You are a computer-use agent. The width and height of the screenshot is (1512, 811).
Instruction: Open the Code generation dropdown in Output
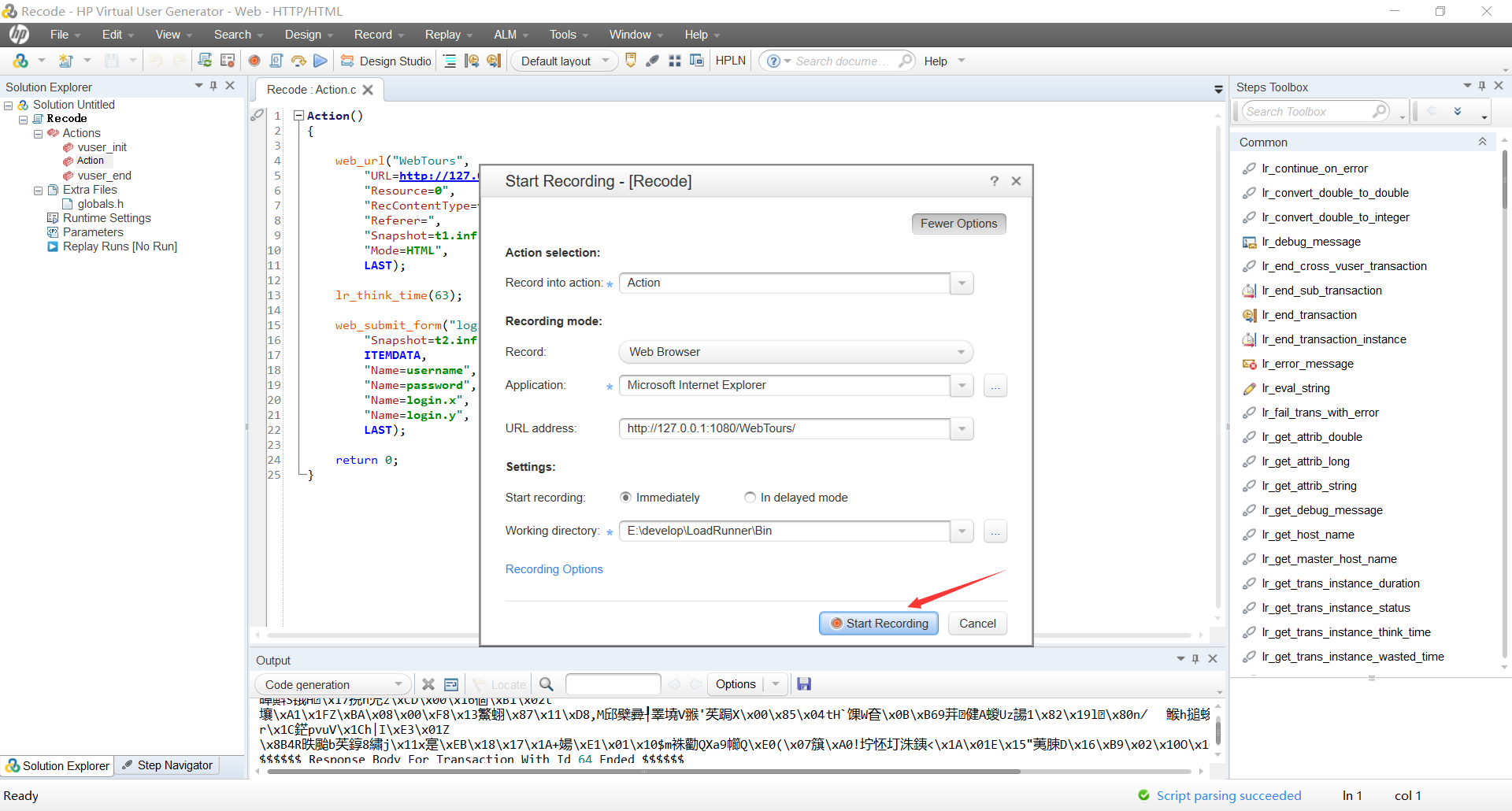click(332, 684)
